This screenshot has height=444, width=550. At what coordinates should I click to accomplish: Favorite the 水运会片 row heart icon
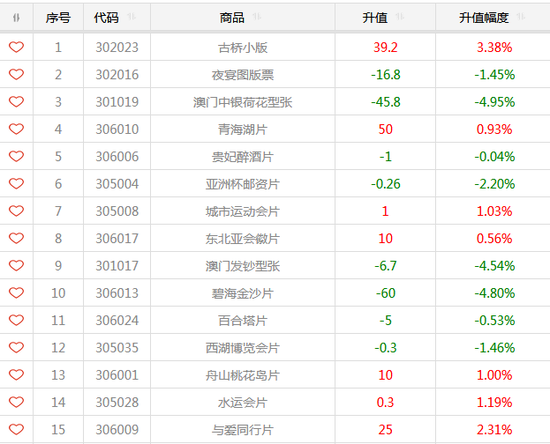[16, 402]
